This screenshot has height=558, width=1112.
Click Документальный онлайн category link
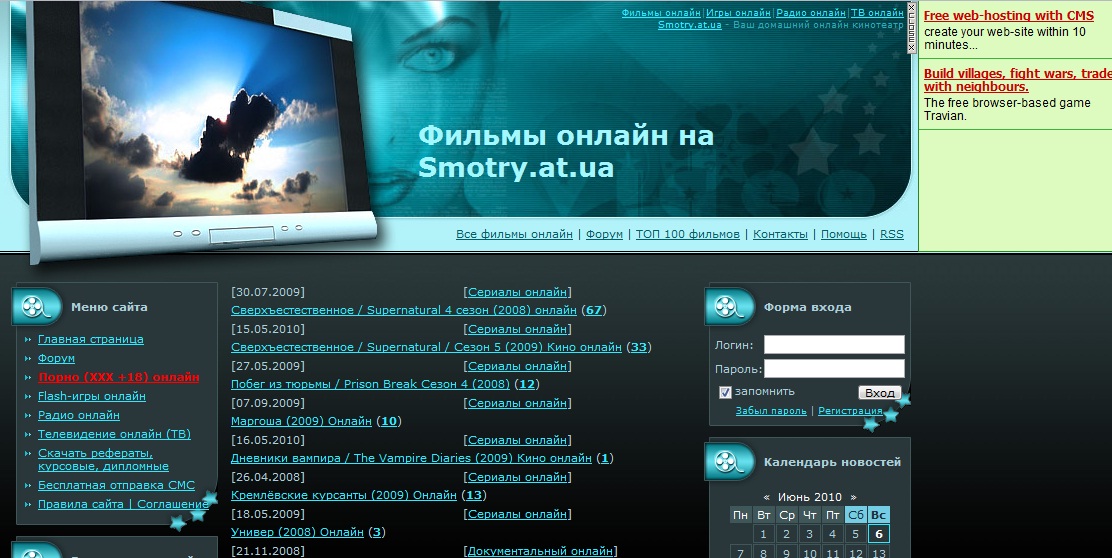tap(540, 551)
